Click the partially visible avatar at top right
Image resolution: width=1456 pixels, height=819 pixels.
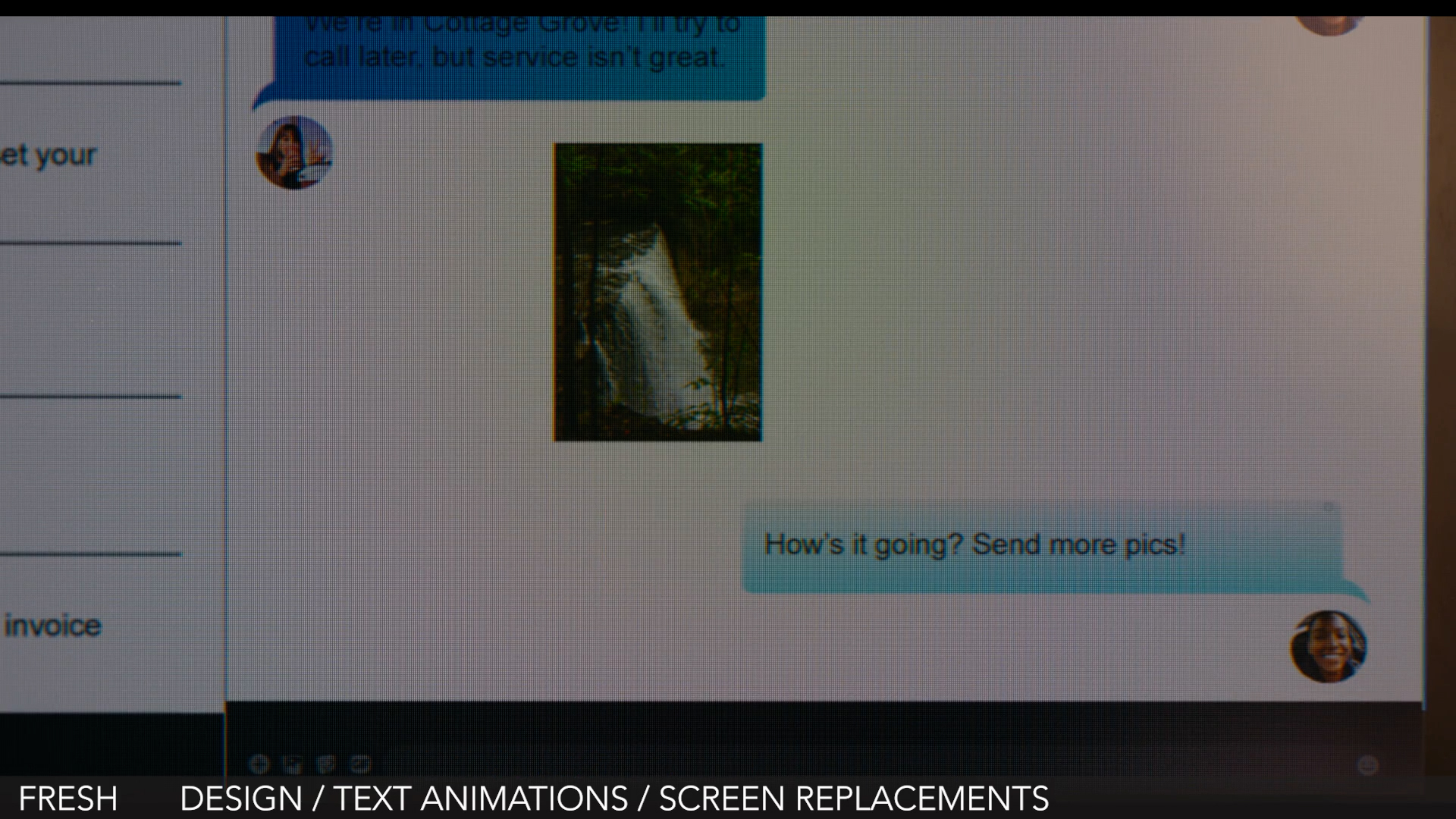[1329, 24]
